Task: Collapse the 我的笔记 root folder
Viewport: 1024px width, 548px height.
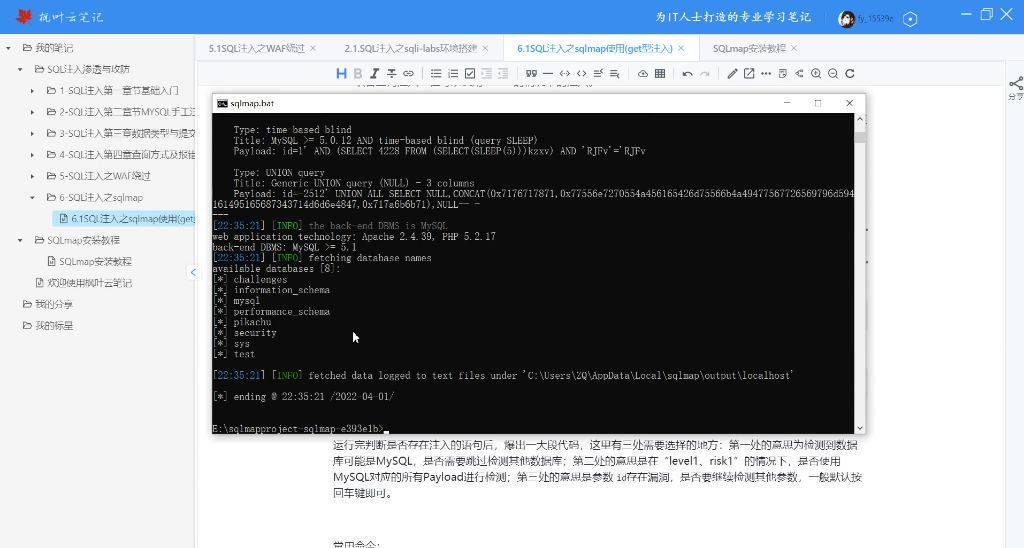Action: point(8,48)
